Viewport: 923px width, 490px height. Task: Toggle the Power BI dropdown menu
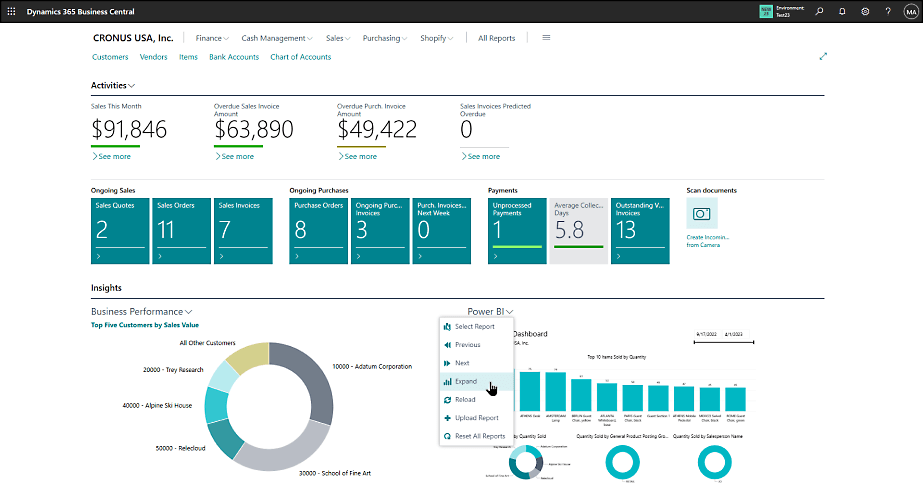point(490,312)
